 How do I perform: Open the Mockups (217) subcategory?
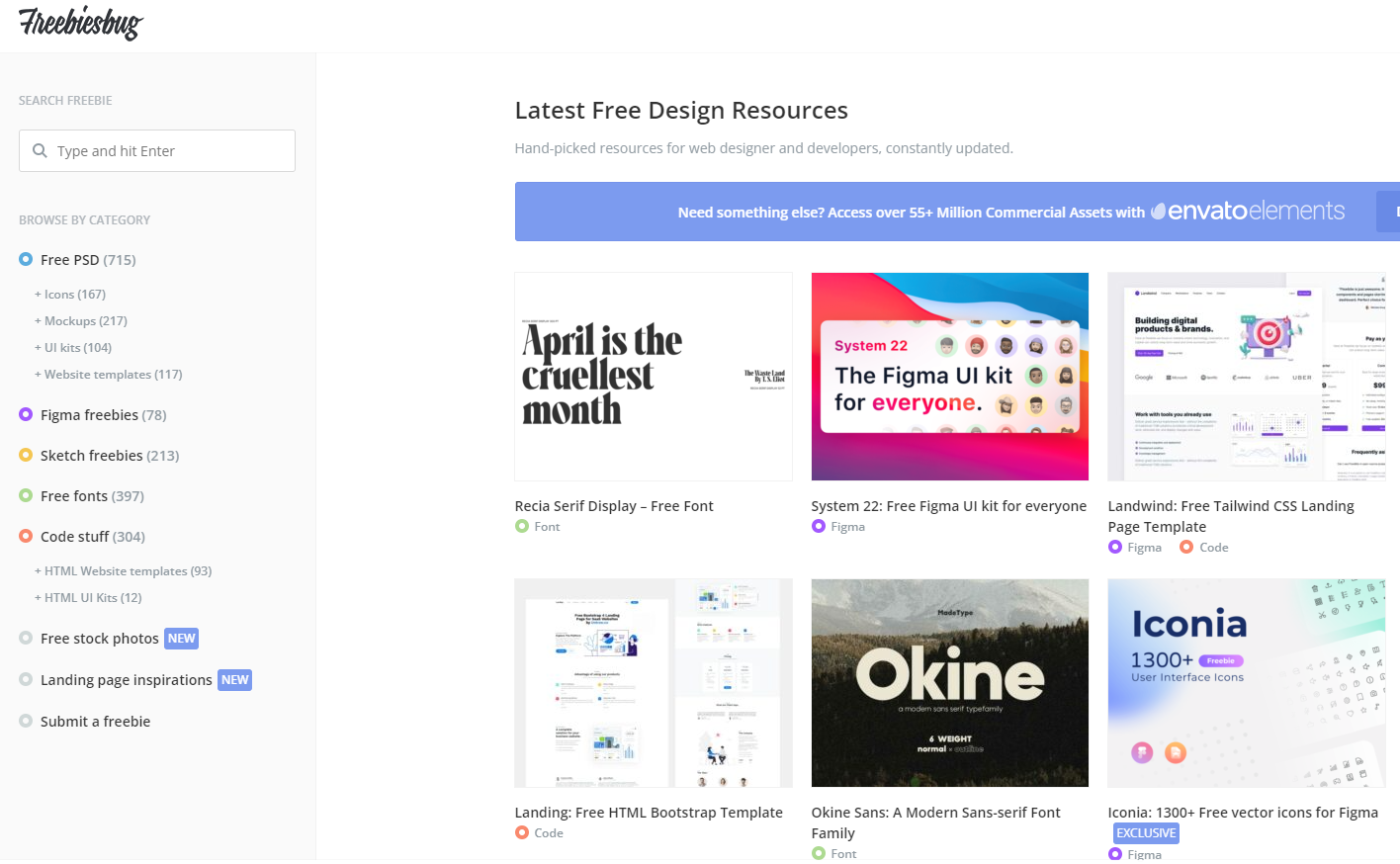coord(81,321)
